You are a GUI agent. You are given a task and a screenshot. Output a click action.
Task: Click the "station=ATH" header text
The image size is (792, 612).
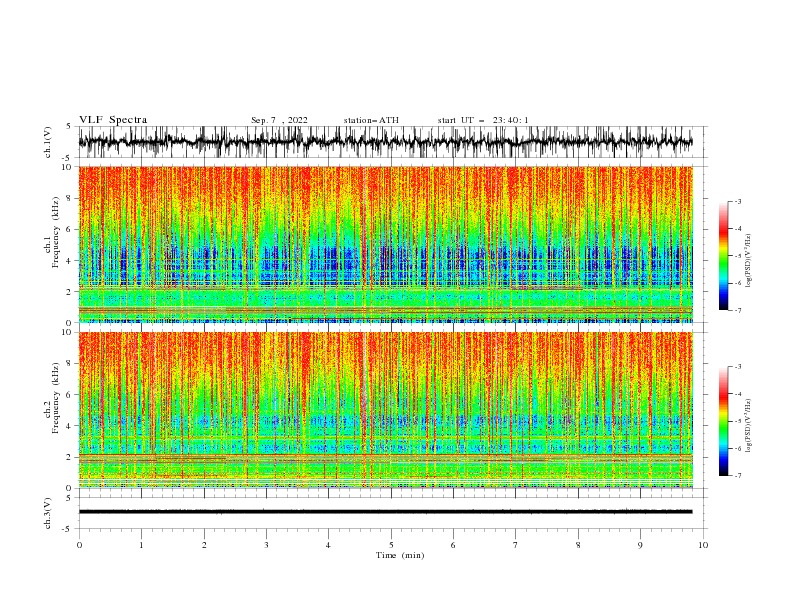click(371, 120)
